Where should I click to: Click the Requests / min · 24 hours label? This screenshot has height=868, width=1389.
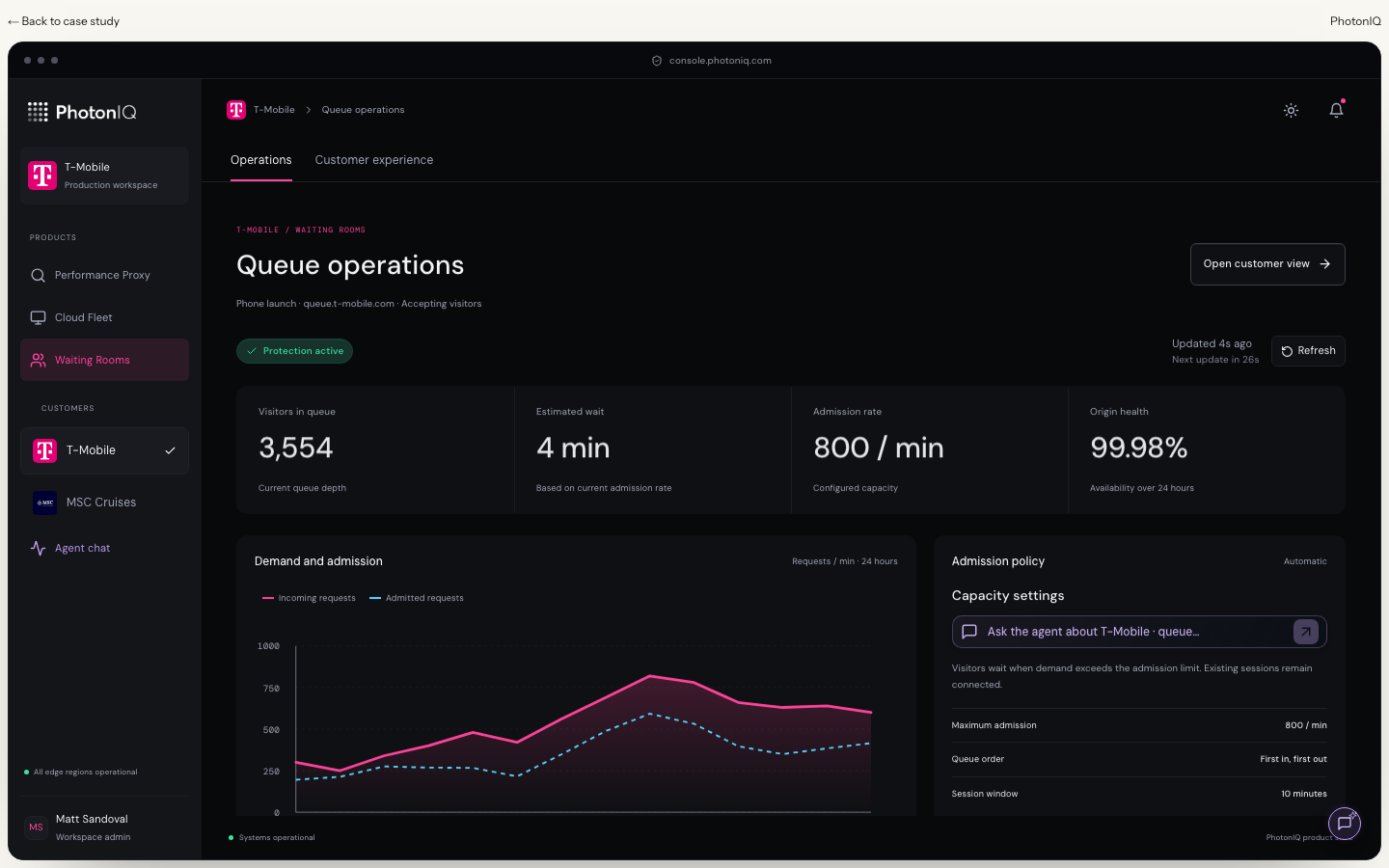pos(845,561)
